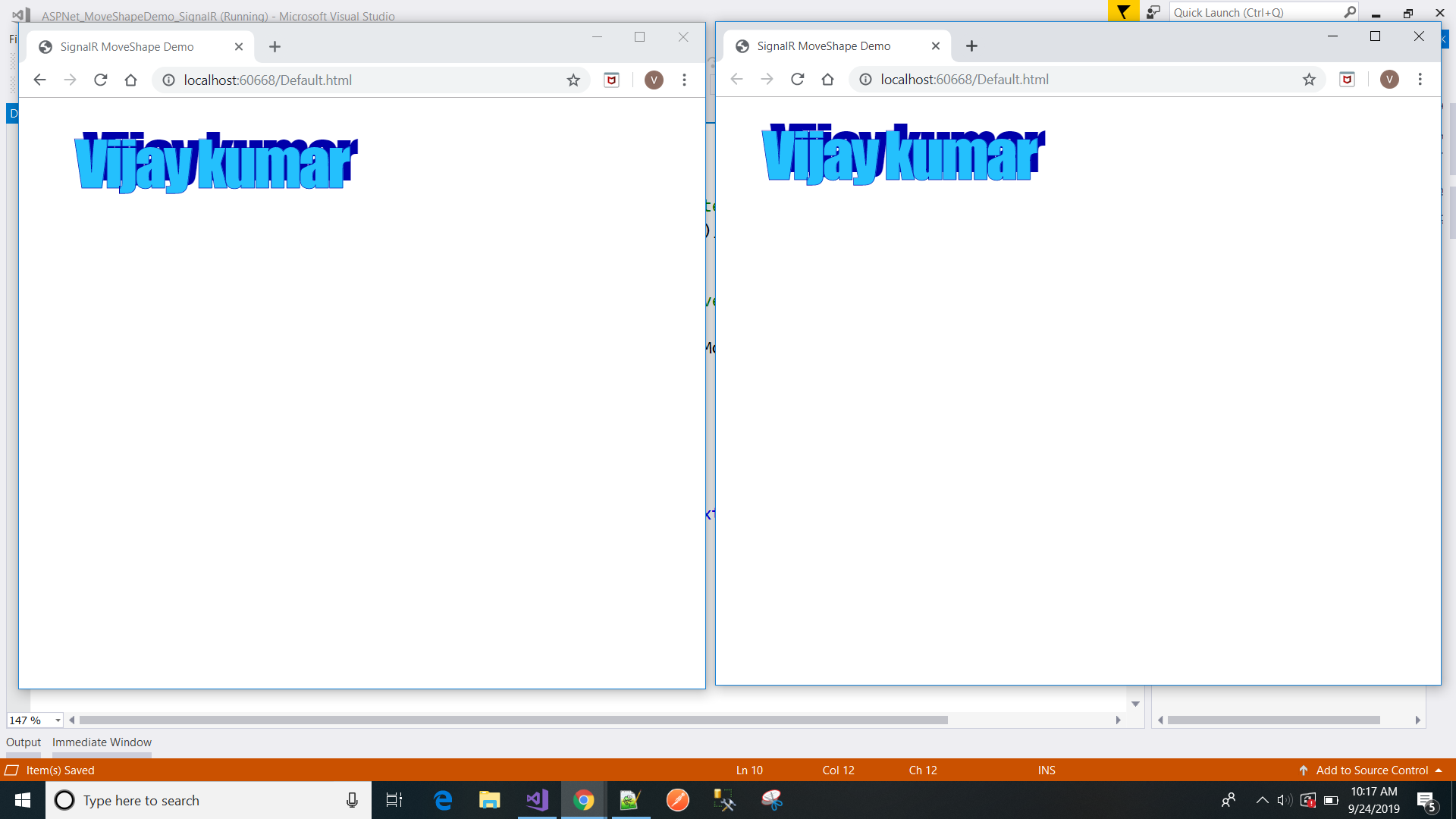View site info icon in right browser

coord(865,80)
